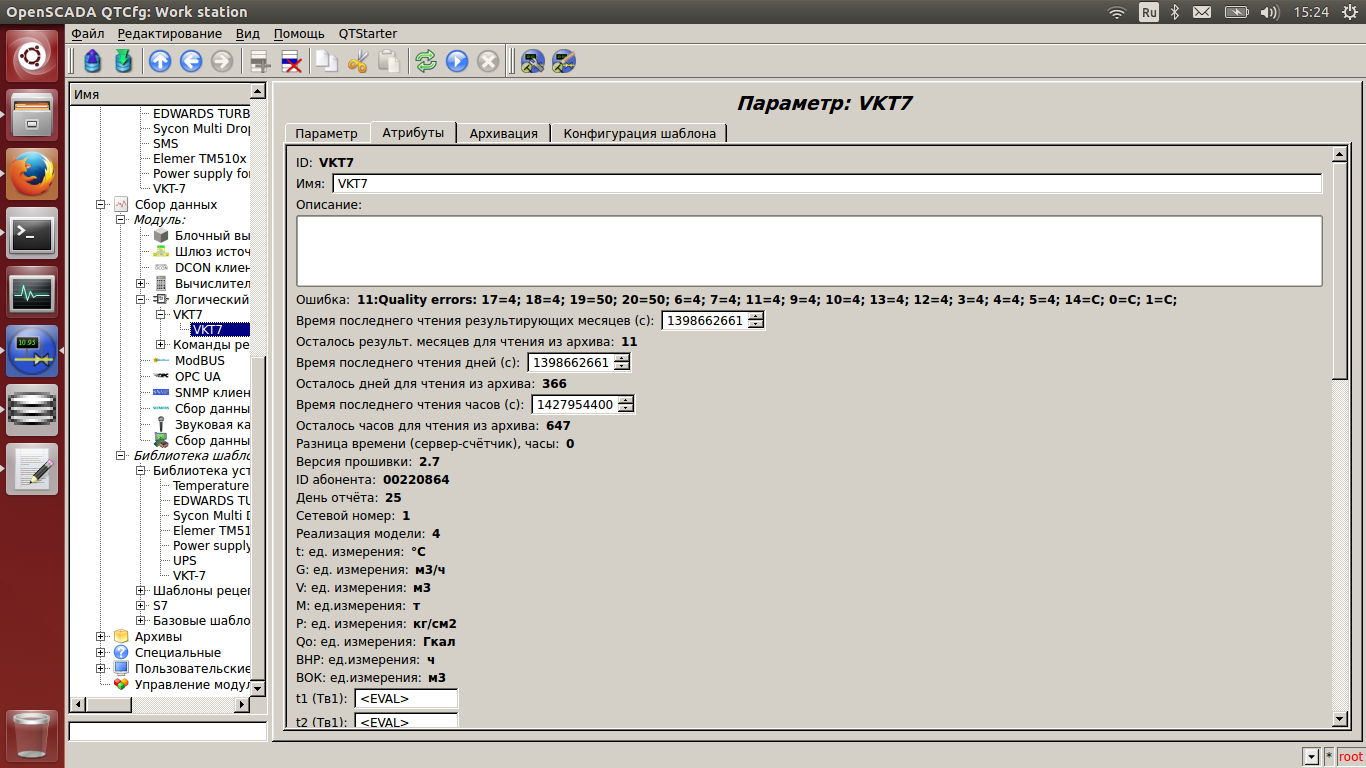Open Firefox from the Ubuntu launcher
The image size is (1366, 768).
tap(32, 174)
